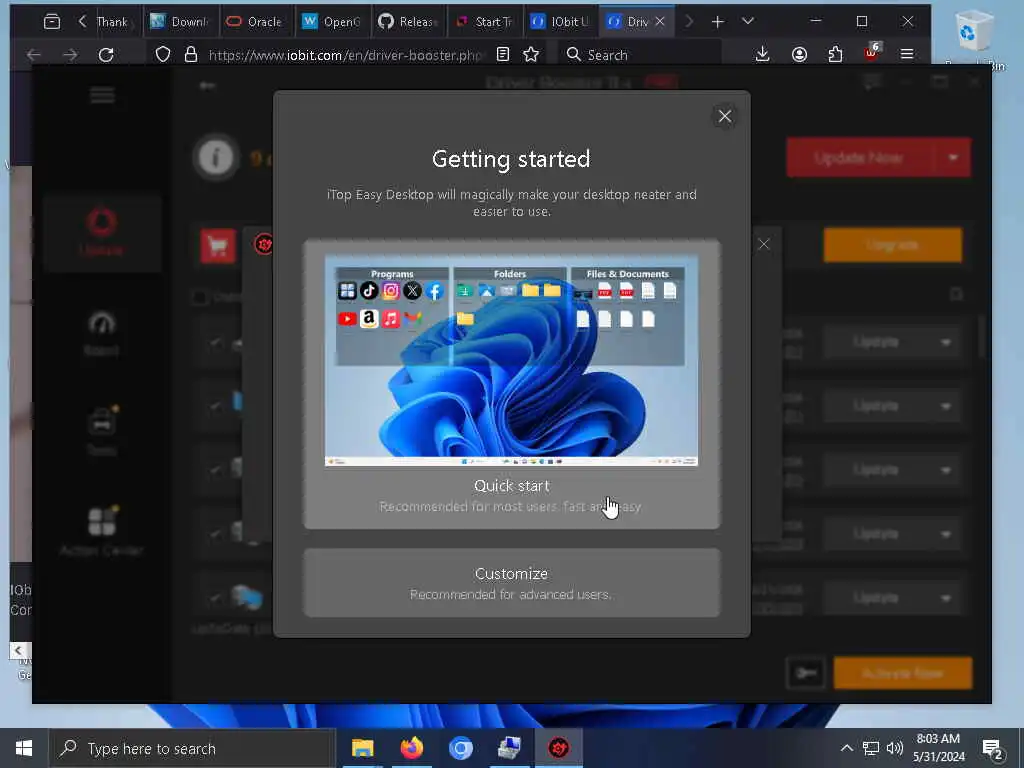
Task: Click the Update Now button in Driver Booster
Action: pos(859,157)
